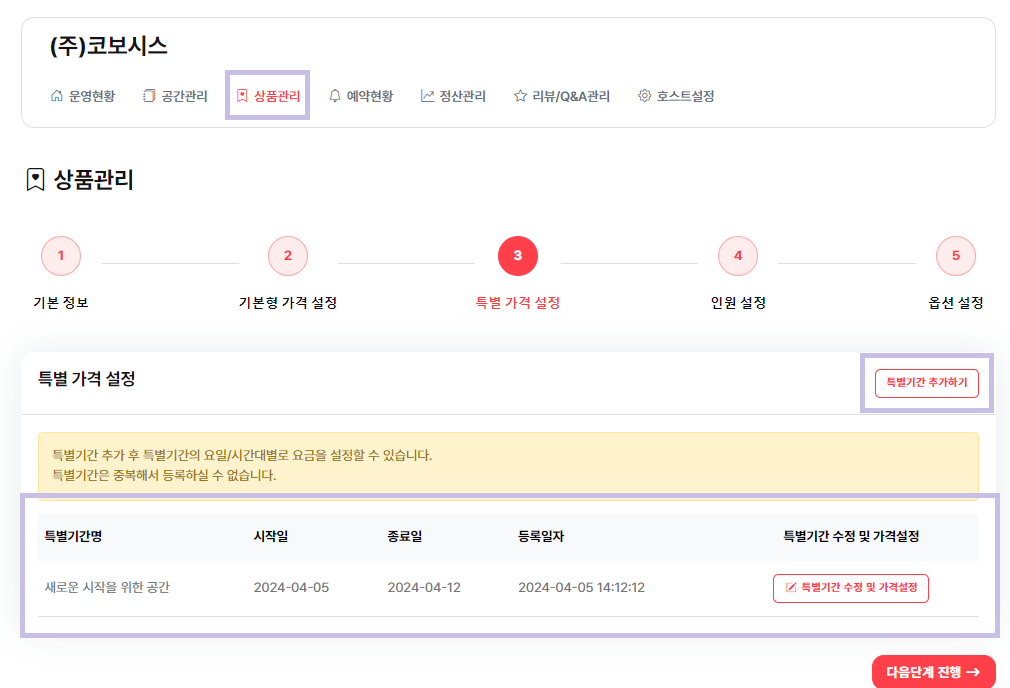This screenshot has width=1010, height=688.
Task: Click the active step 3 circle
Action: (x=518, y=256)
